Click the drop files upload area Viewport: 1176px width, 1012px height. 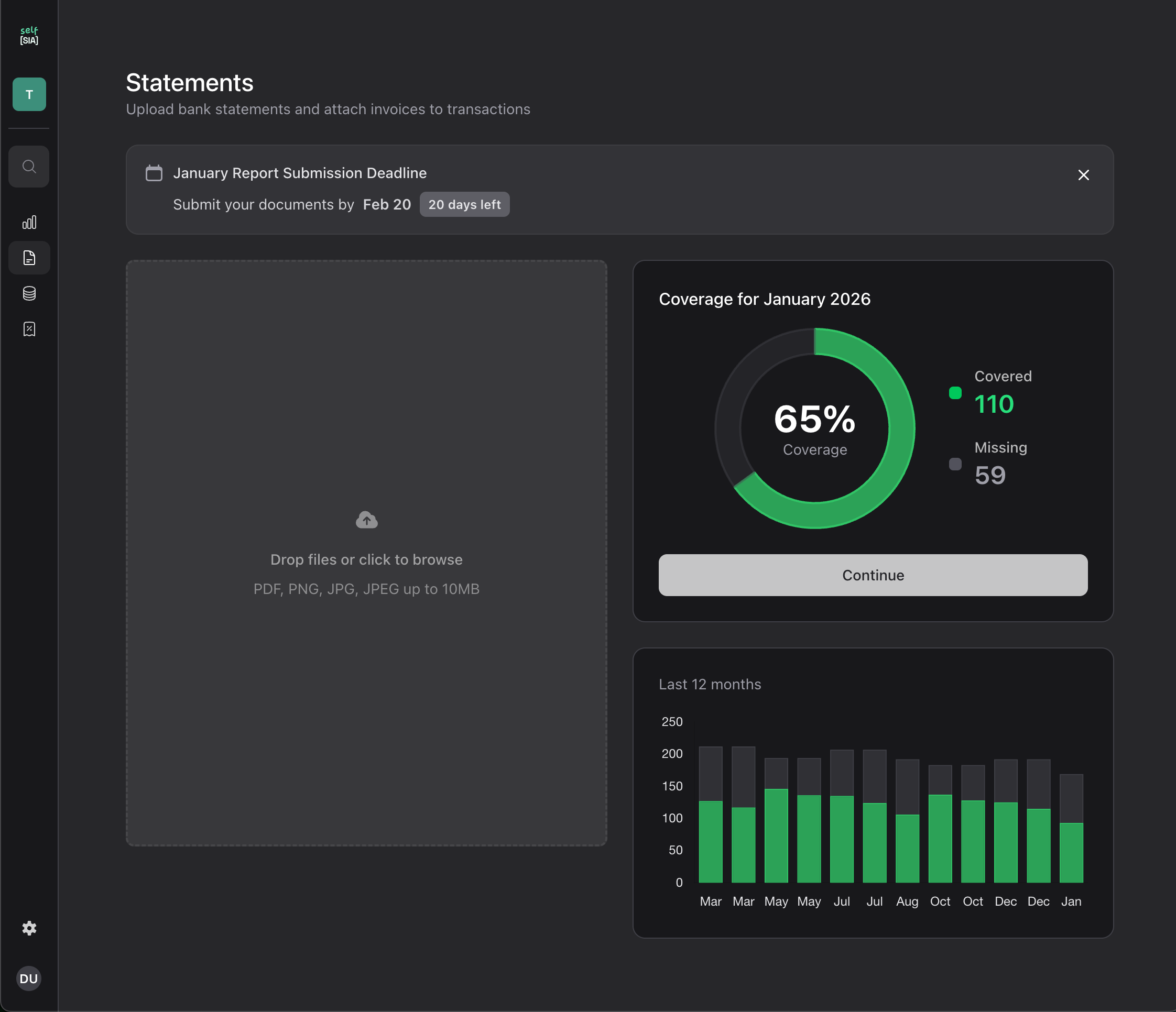(366, 553)
